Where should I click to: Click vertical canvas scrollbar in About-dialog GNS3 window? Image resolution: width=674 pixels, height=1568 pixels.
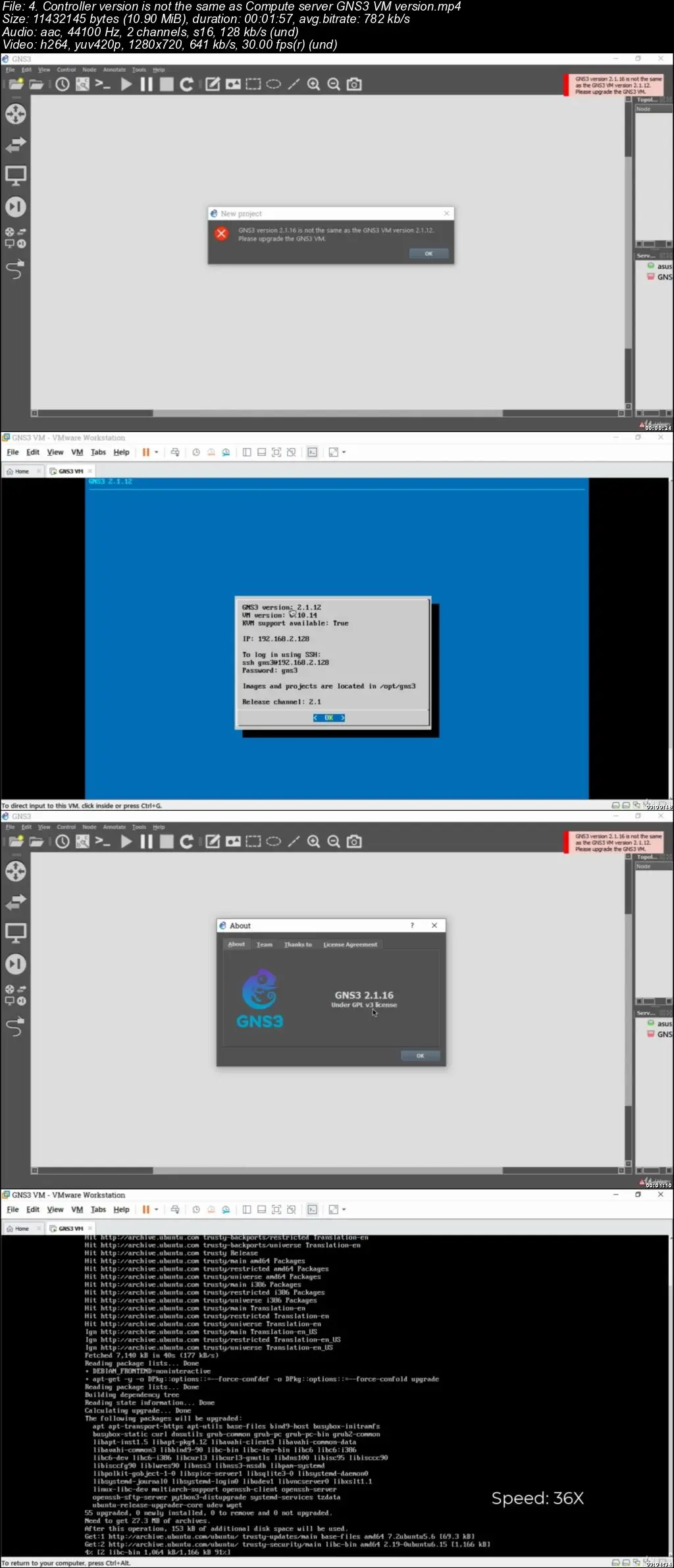(x=628, y=1010)
